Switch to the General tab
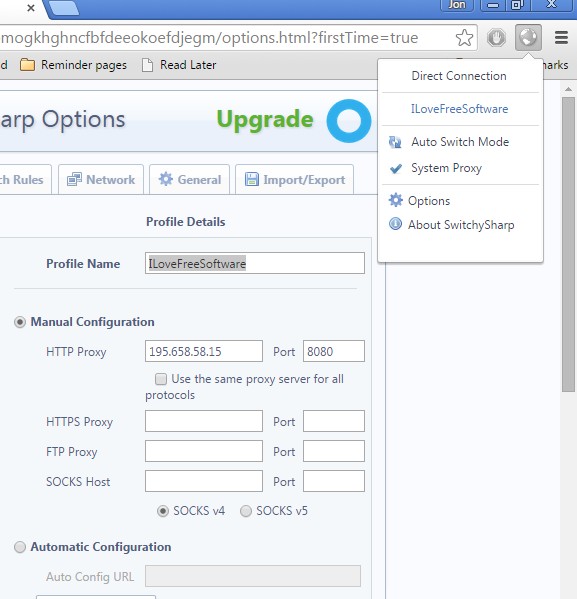 click(x=190, y=180)
